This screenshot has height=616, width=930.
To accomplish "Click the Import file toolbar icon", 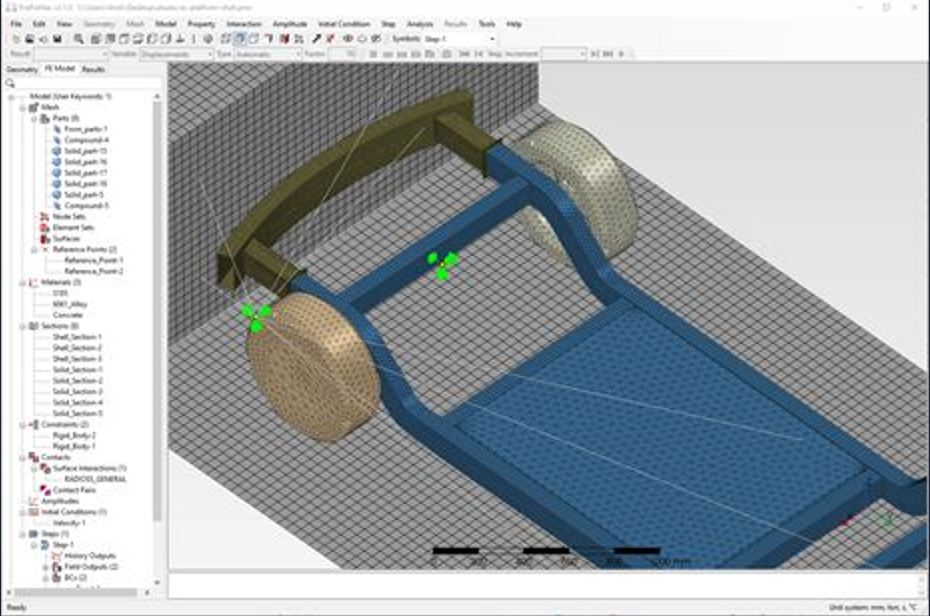I will (43, 39).
